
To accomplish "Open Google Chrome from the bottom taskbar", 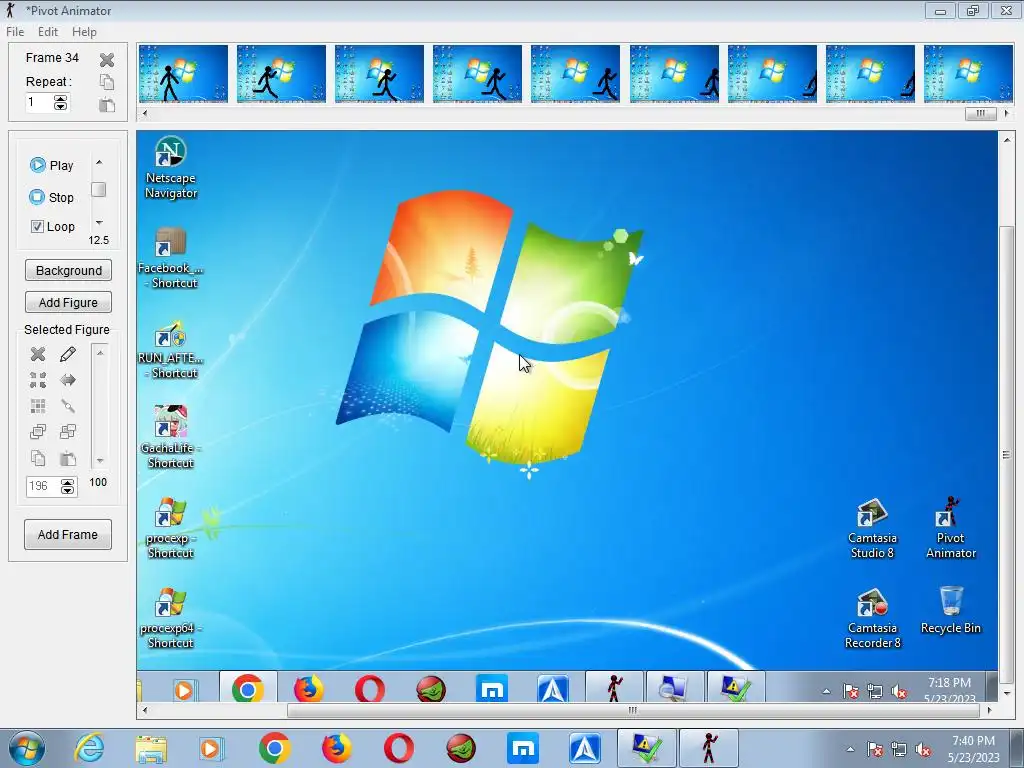I will (x=274, y=748).
